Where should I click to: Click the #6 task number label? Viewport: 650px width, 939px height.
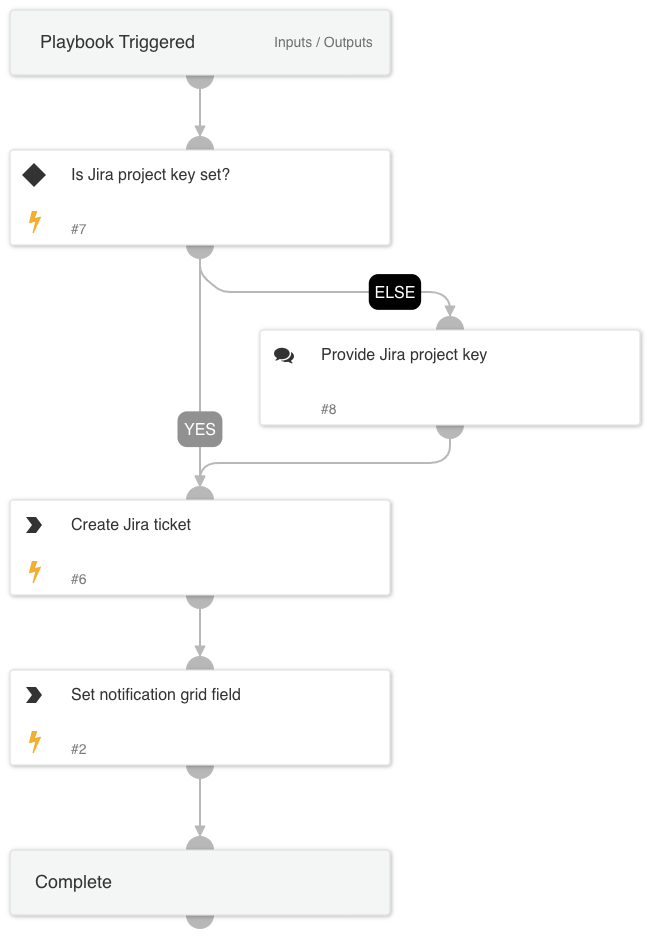click(78, 578)
